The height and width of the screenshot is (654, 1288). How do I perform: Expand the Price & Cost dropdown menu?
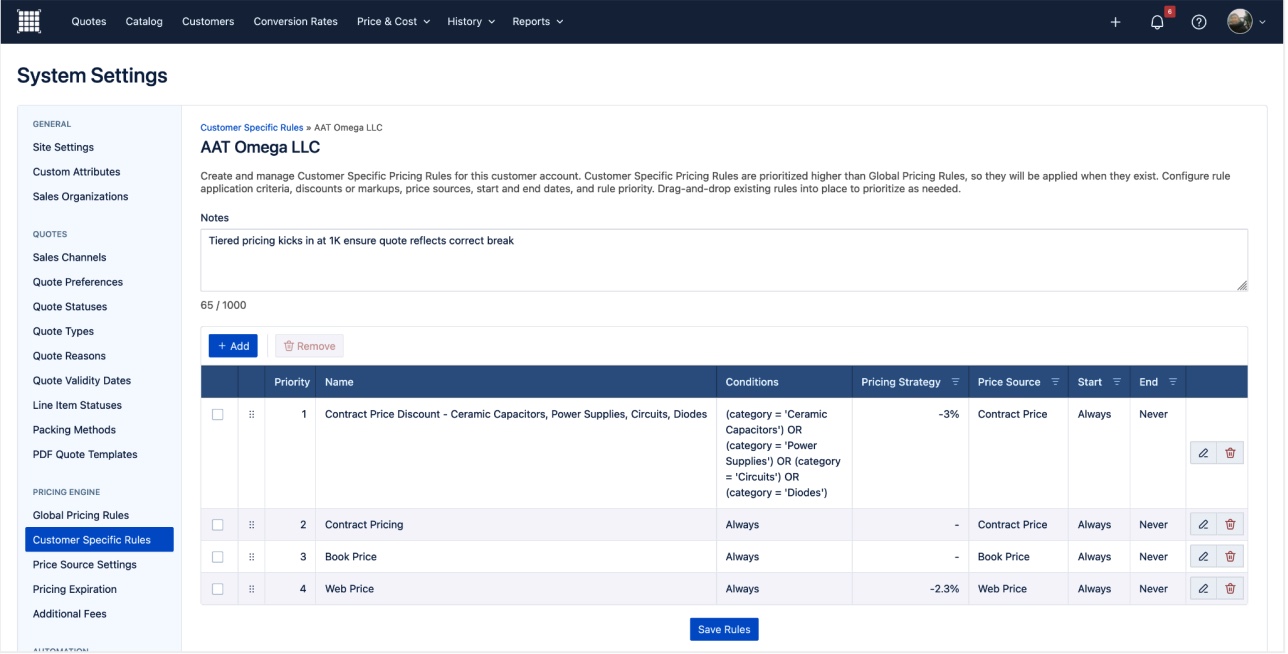(393, 22)
